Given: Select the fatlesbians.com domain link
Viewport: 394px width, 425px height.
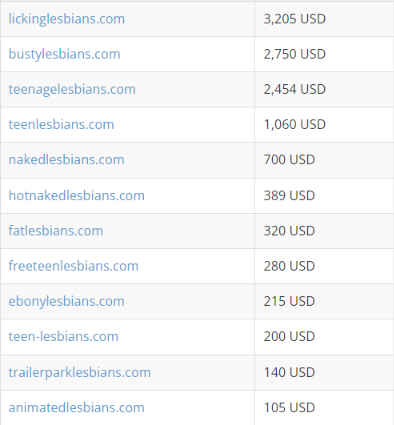Looking at the screenshot, I should pyautogui.click(x=56, y=231).
